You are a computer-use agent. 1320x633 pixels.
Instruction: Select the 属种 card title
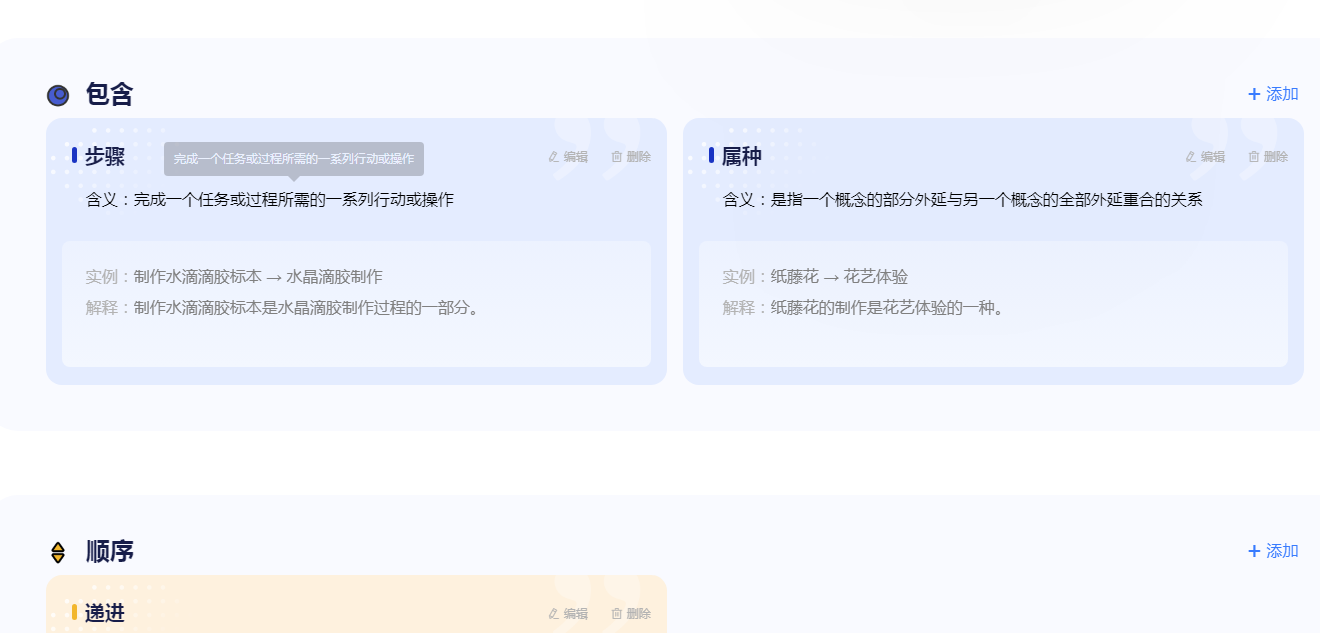click(x=741, y=156)
